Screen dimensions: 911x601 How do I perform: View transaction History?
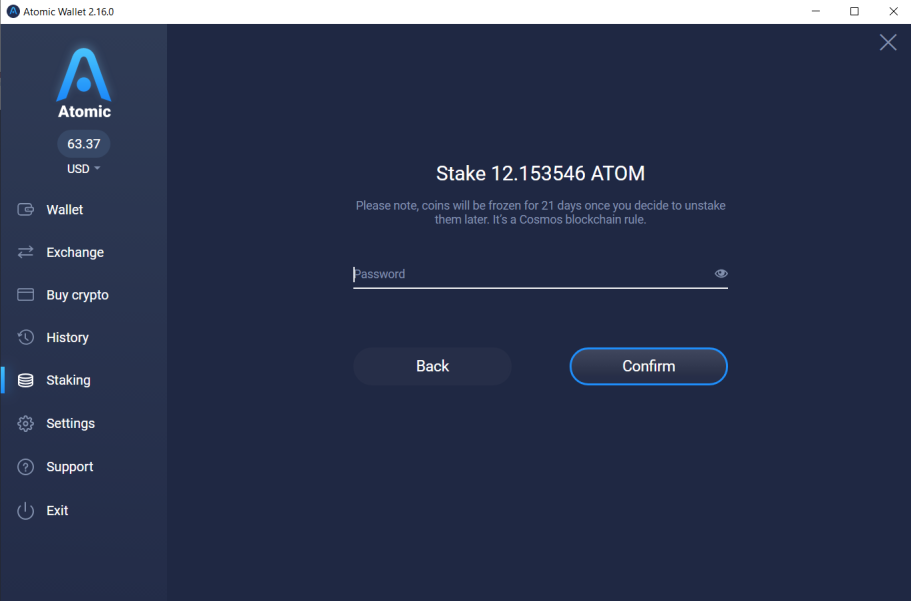click(67, 338)
